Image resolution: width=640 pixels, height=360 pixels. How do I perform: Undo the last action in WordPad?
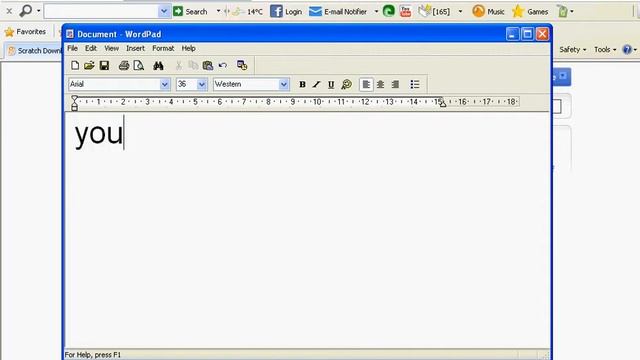tap(222, 65)
